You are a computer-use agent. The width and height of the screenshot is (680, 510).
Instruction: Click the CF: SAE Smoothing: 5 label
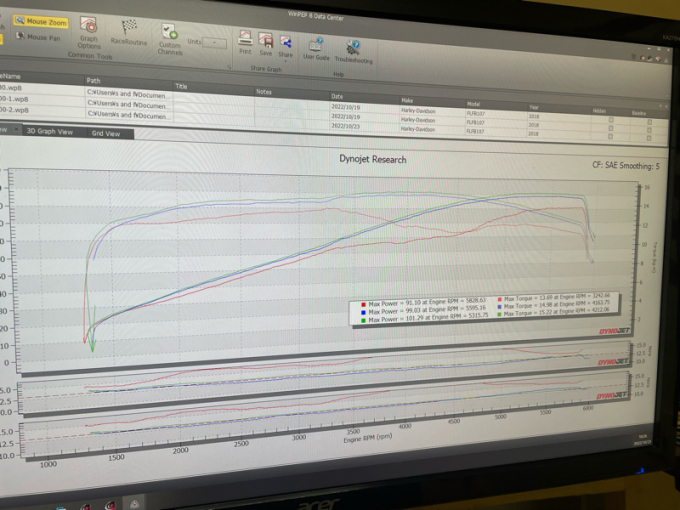point(625,165)
